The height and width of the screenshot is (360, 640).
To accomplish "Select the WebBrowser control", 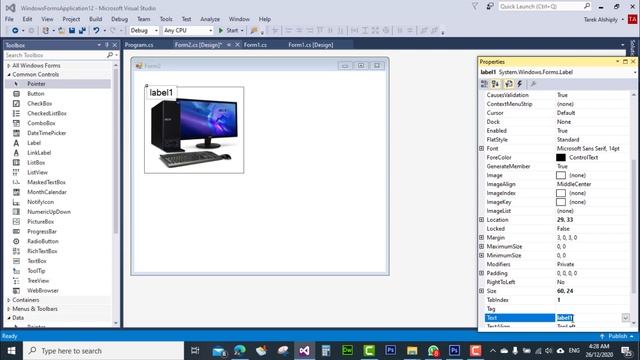I will click(x=57, y=290).
